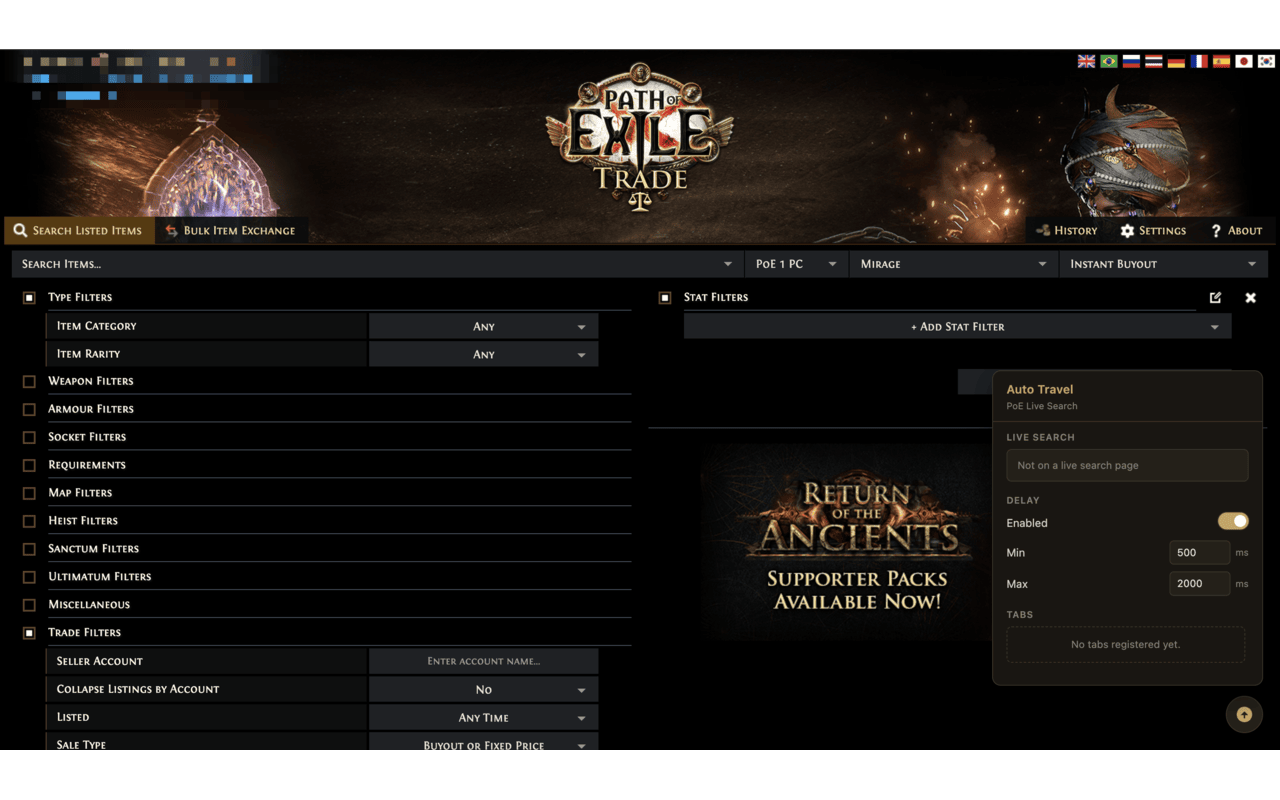Enable the Weapon Filters checkbox
This screenshot has height=800, width=1280.
[29, 381]
